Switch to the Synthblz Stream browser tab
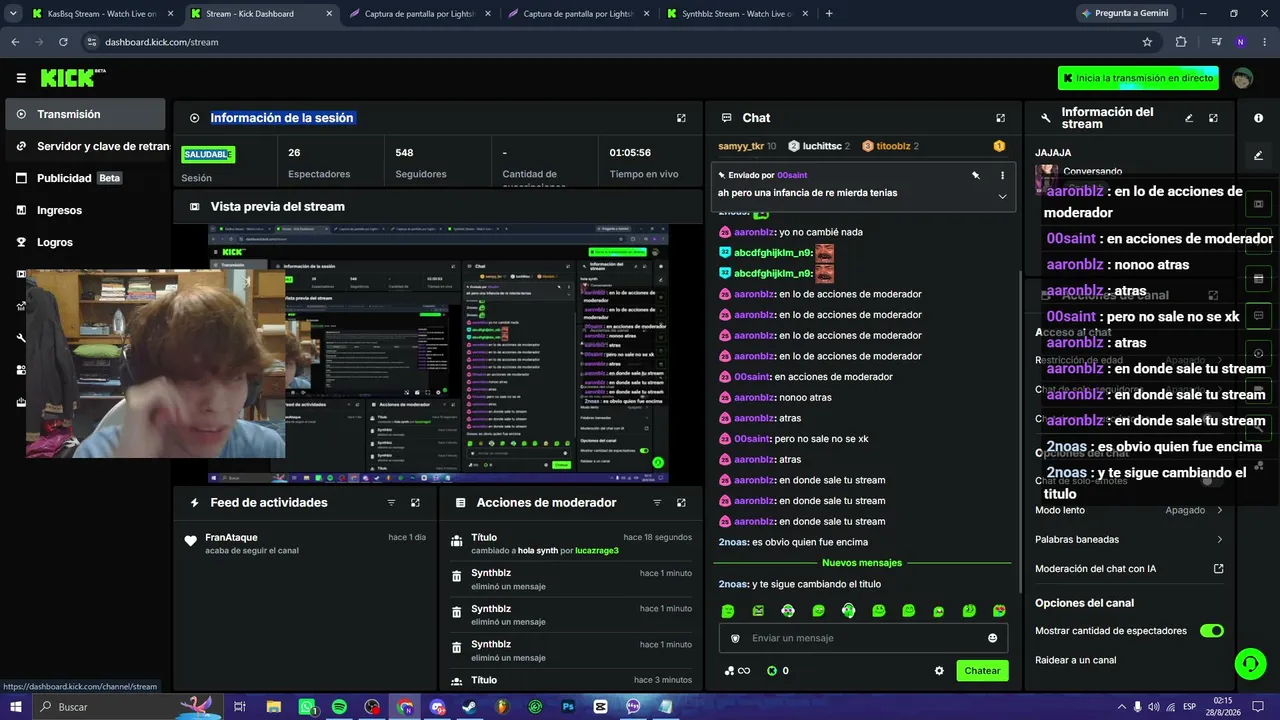This screenshot has height=720, width=1280. [736, 14]
